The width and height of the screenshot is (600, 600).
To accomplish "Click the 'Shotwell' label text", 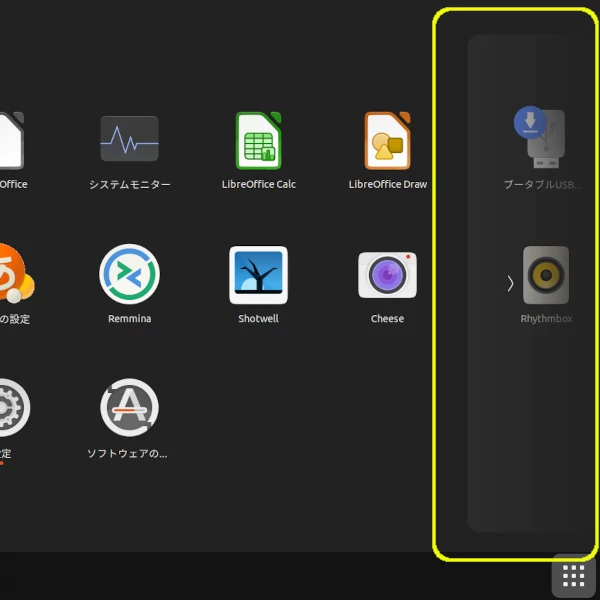I will (258, 319).
